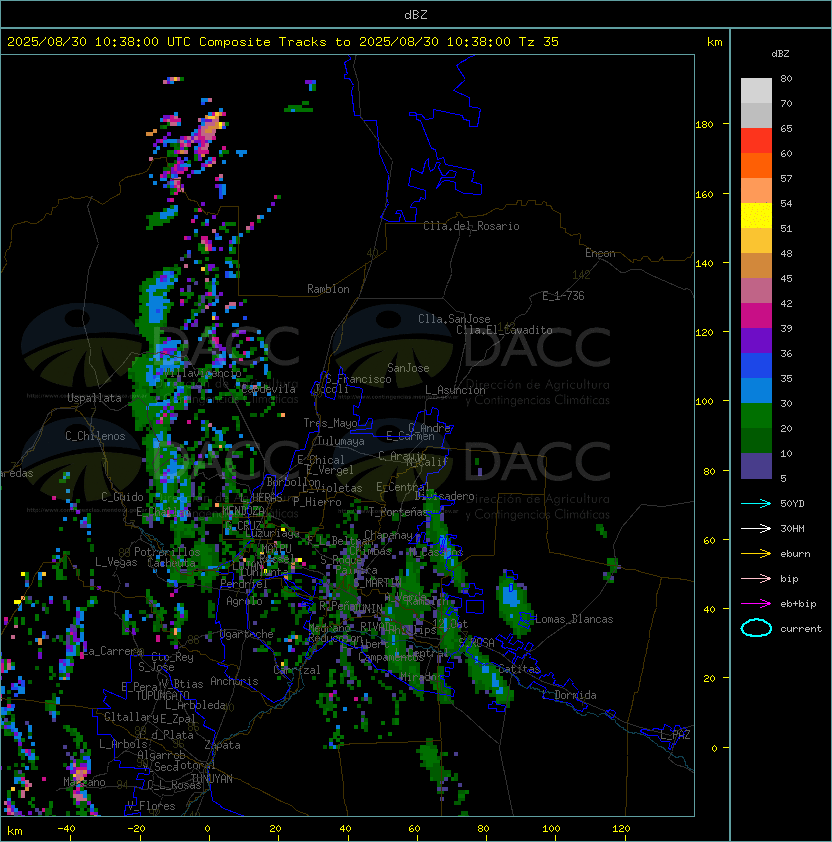Click the E_1-736 label
Viewport: 832px width, 842px height.
[563, 296]
